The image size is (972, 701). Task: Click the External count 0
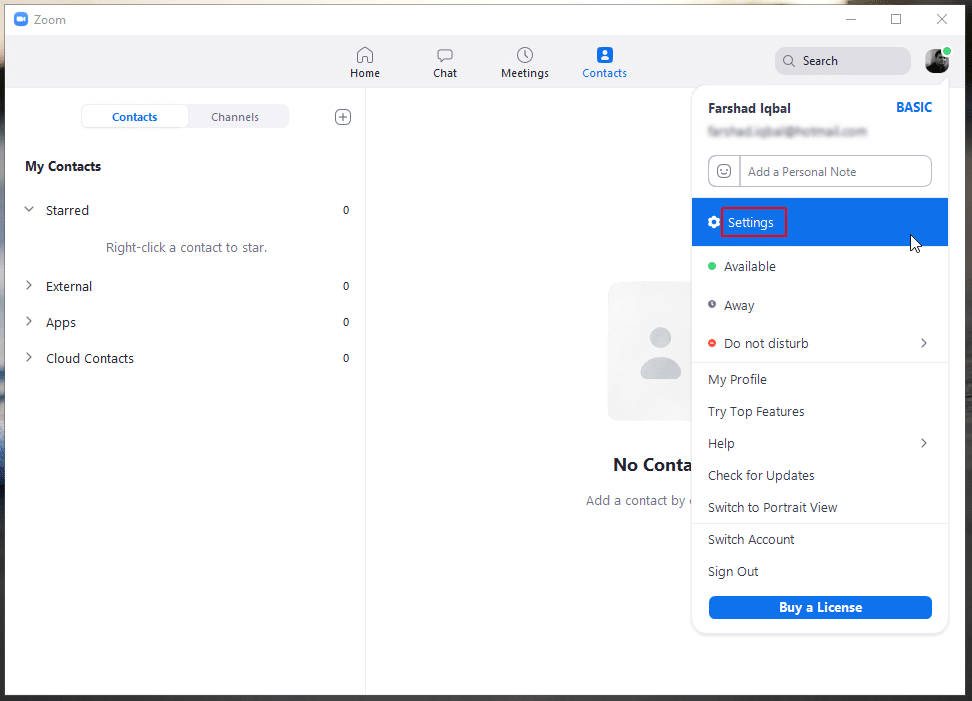pyautogui.click(x=346, y=286)
